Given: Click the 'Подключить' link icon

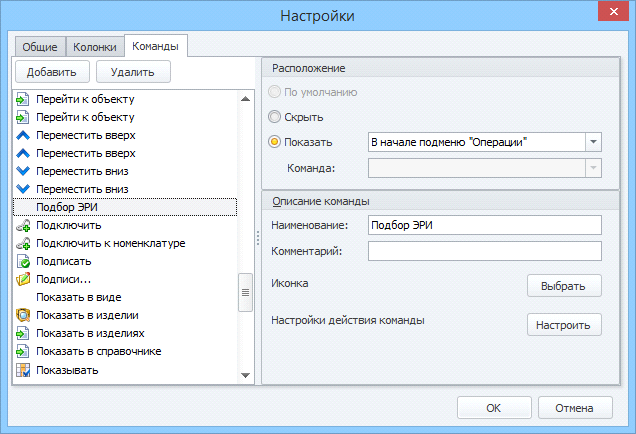Looking at the screenshot, I should pyautogui.click(x=23, y=225).
